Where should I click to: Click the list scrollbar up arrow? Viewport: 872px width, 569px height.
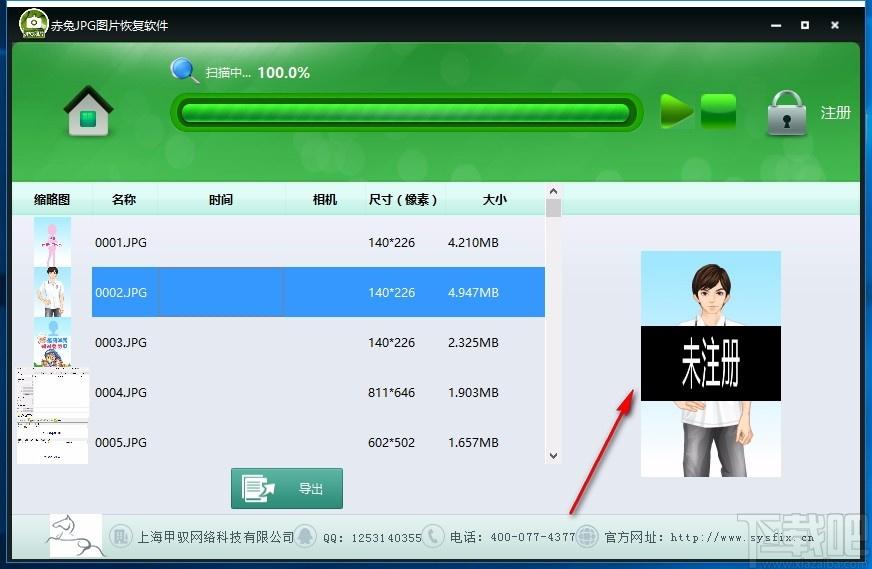(553, 191)
